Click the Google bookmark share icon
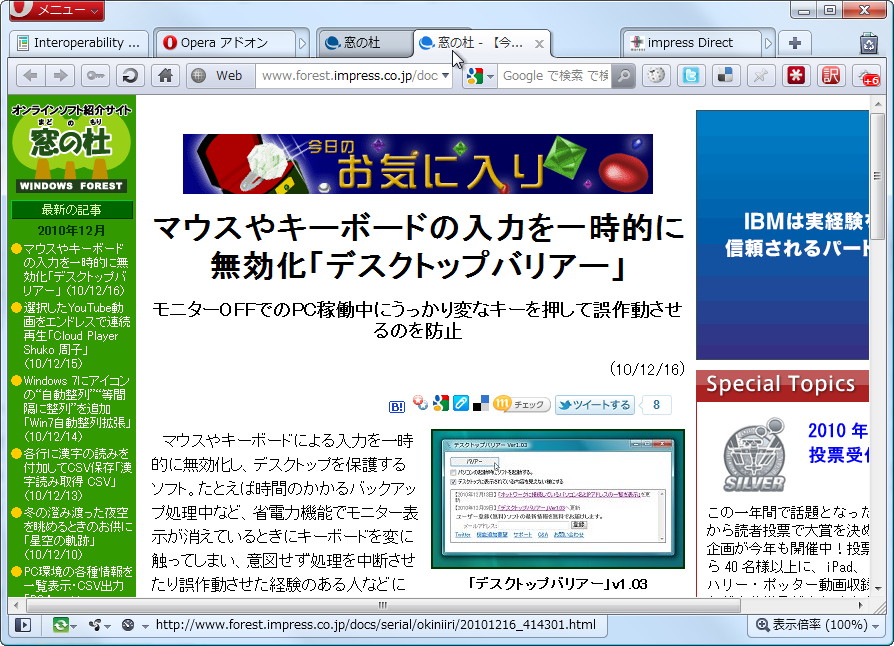 [441, 403]
